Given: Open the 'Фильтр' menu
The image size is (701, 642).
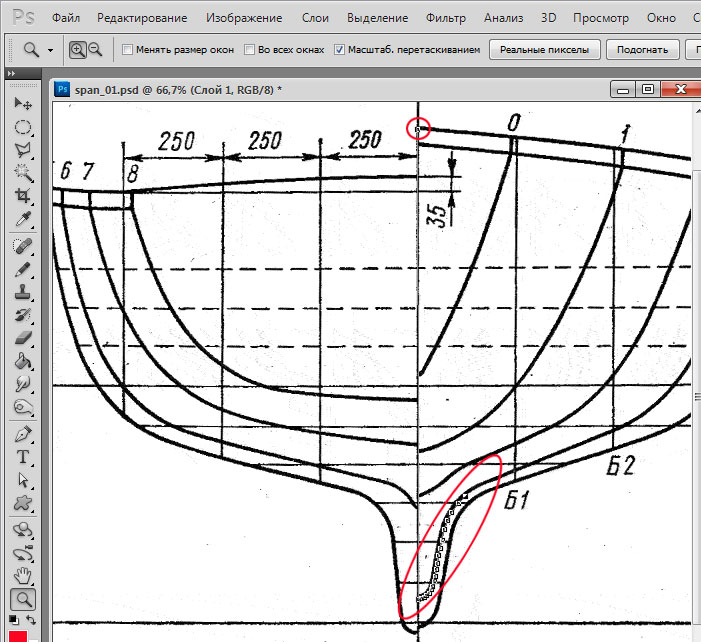Looking at the screenshot, I should pos(445,18).
